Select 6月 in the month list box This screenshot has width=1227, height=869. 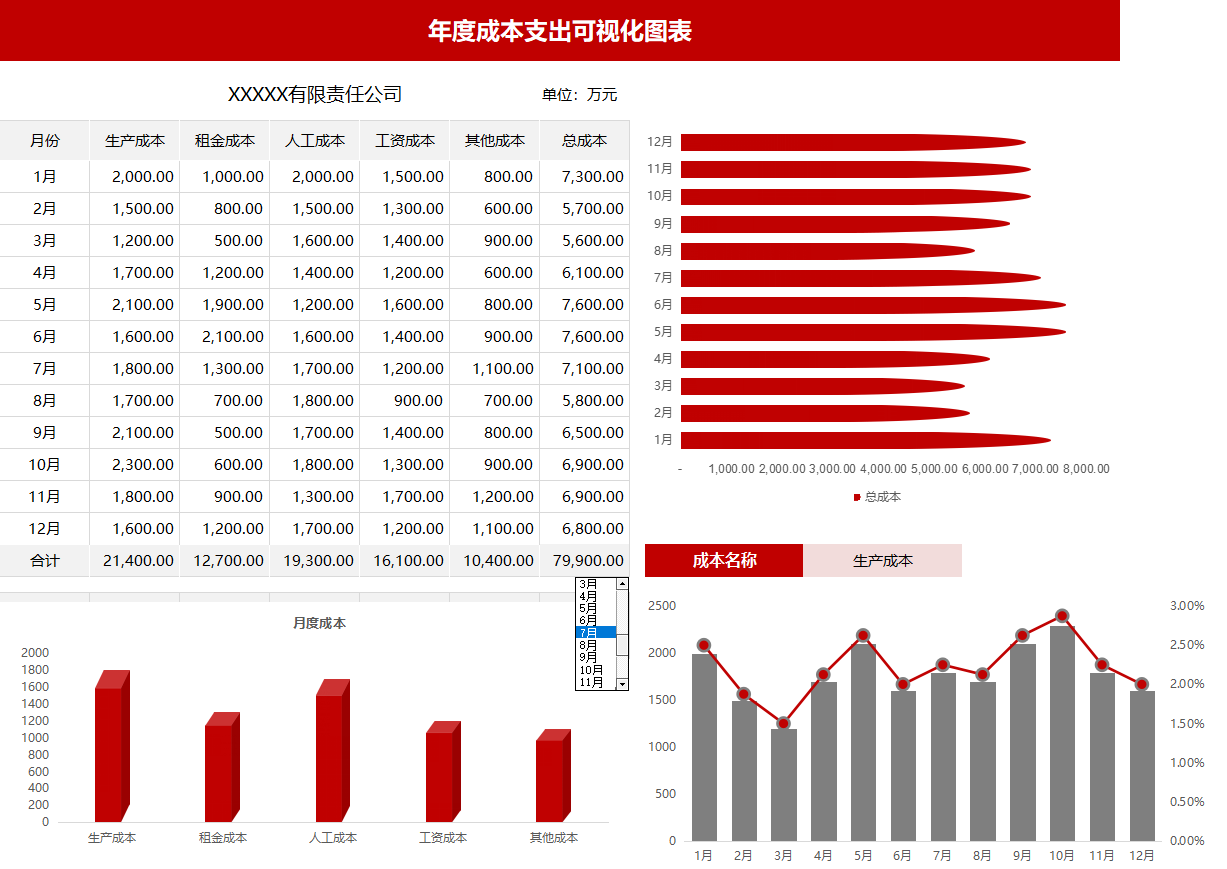click(x=595, y=620)
